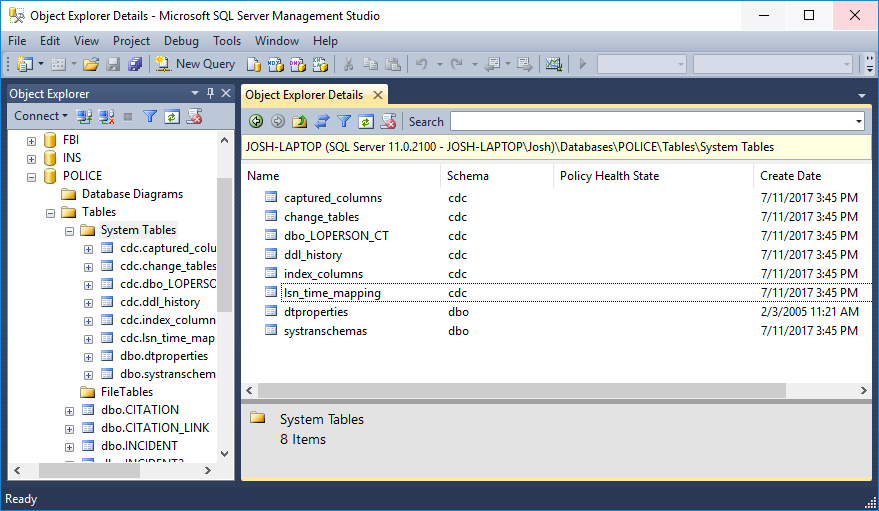Expand the dbo.CITATION table node

click(70, 411)
